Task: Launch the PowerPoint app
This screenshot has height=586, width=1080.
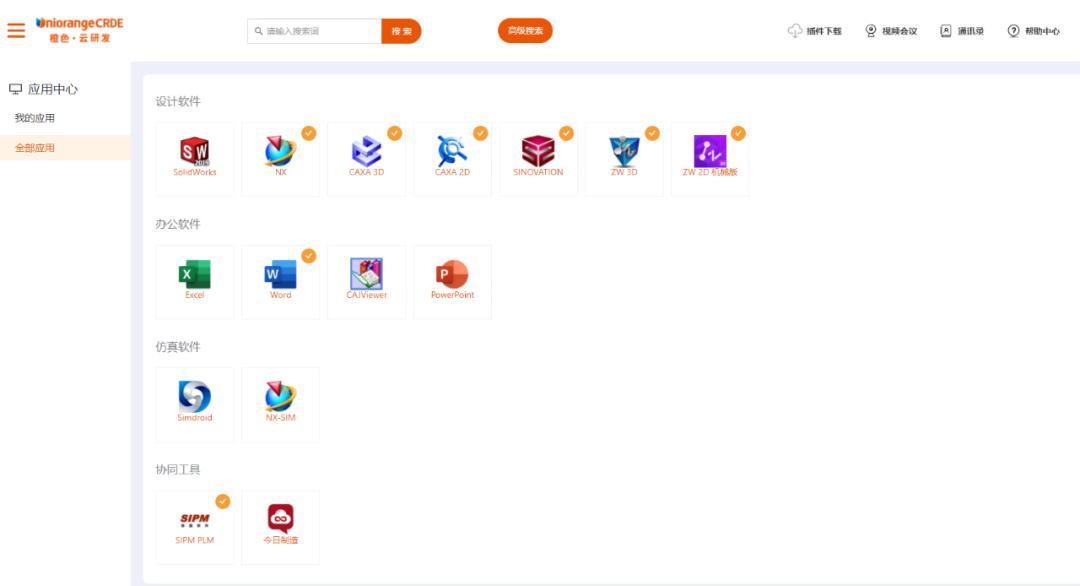Action: coord(453,282)
